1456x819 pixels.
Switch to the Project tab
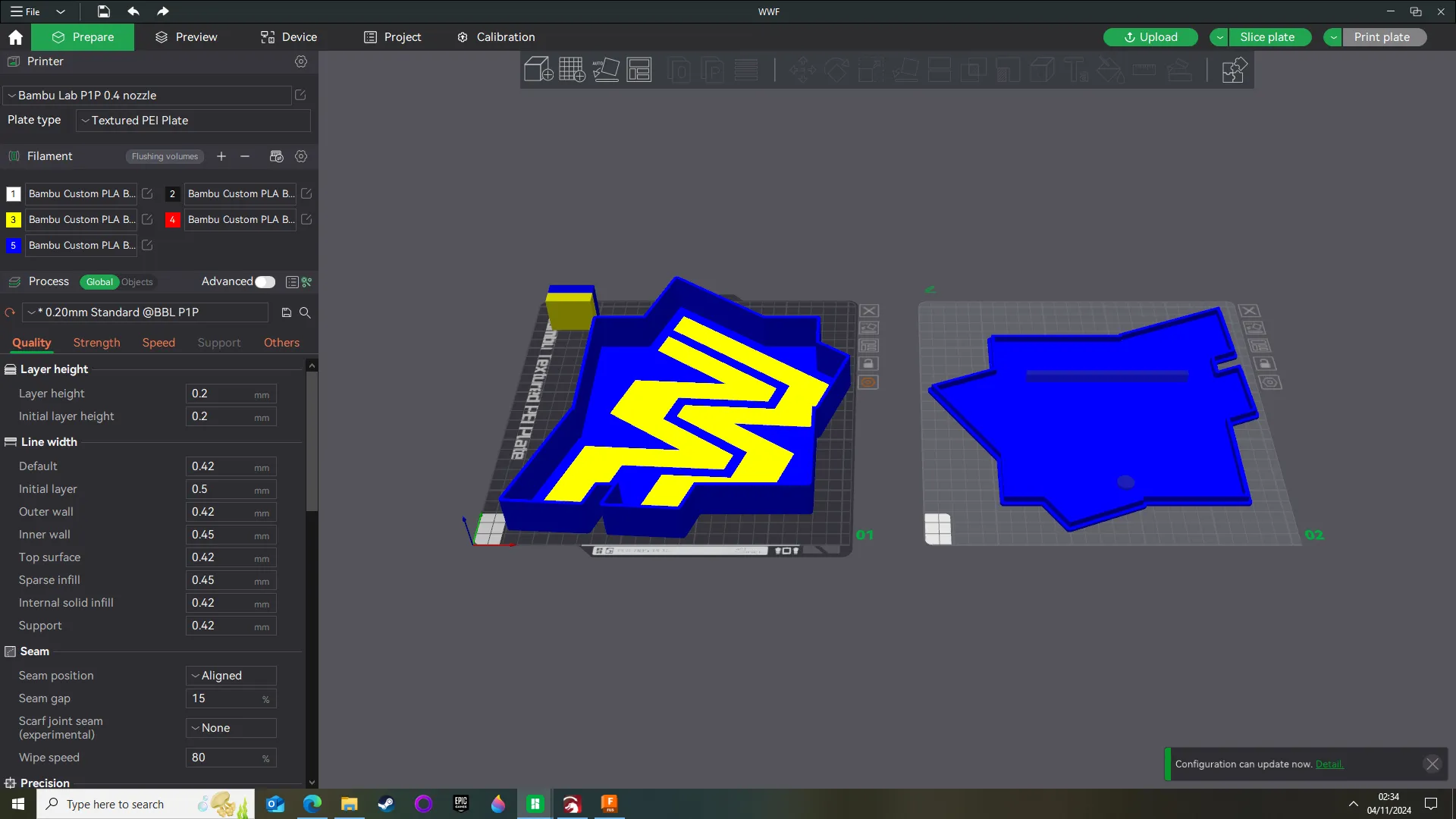pyautogui.click(x=392, y=37)
